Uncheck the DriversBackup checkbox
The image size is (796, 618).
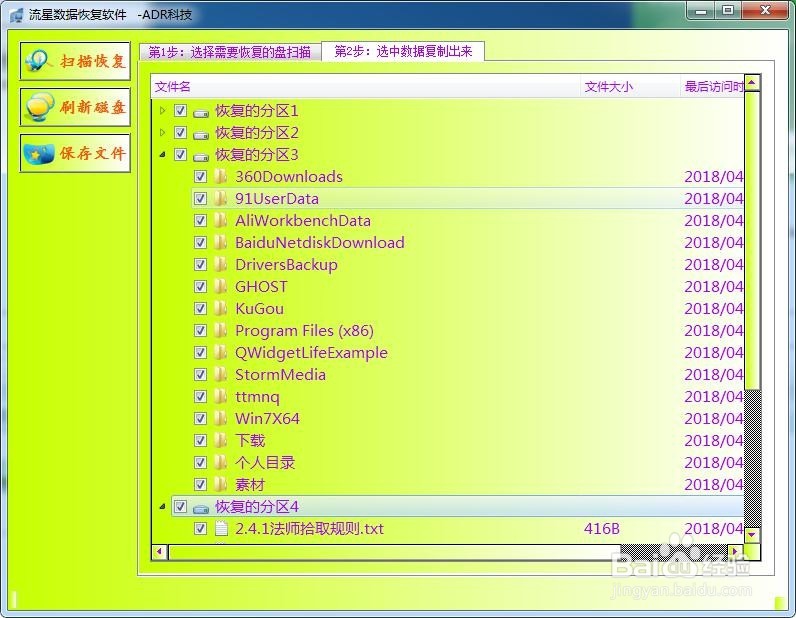[201, 265]
